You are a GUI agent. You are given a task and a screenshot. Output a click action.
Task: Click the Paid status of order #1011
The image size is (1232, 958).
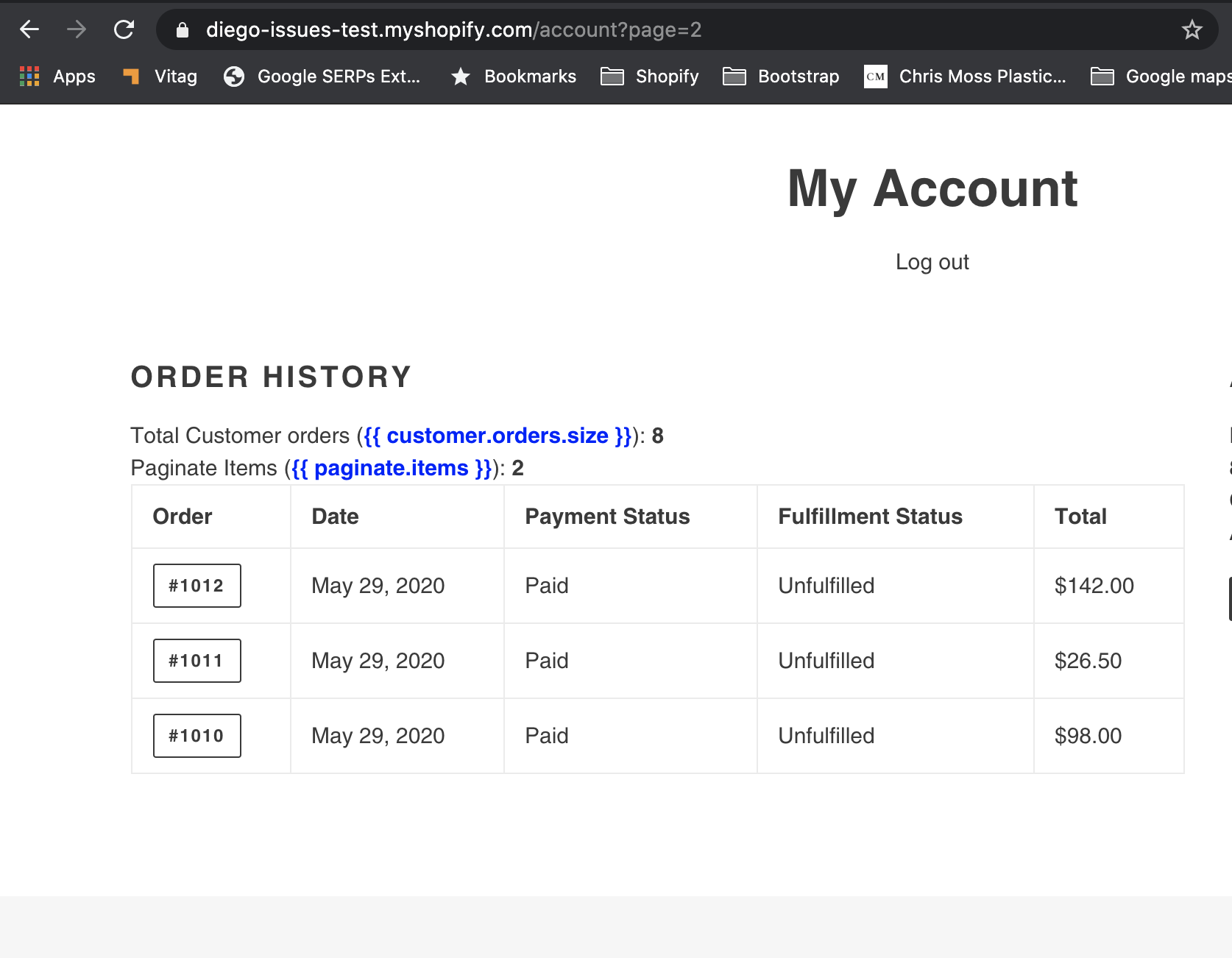point(546,661)
